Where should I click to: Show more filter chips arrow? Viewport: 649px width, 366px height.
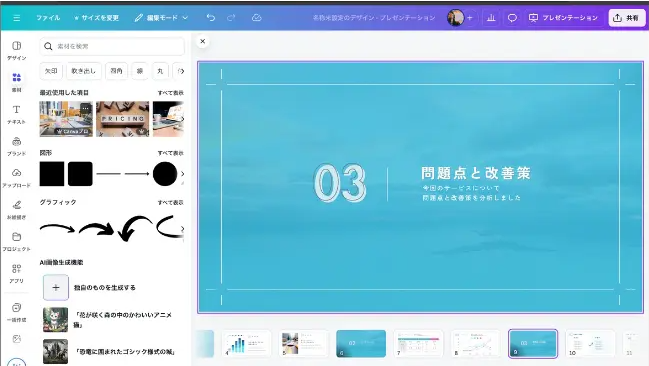coord(181,71)
